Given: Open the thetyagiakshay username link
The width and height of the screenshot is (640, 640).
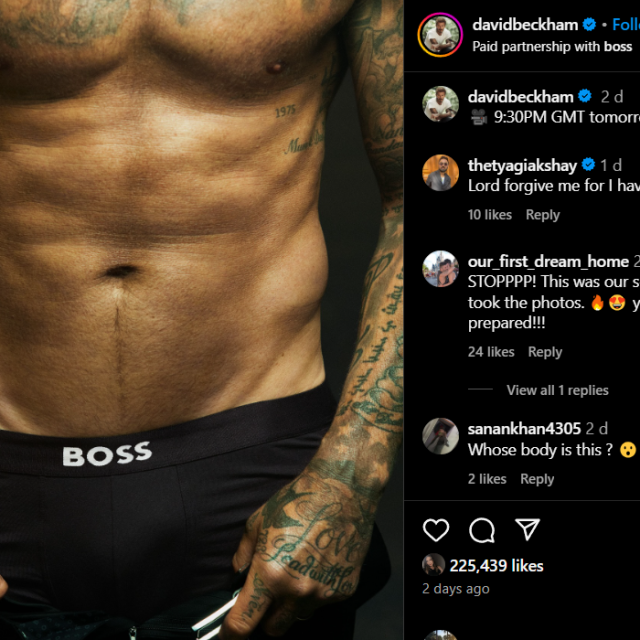Looking at the screenshot, I should tap(522, 165).
